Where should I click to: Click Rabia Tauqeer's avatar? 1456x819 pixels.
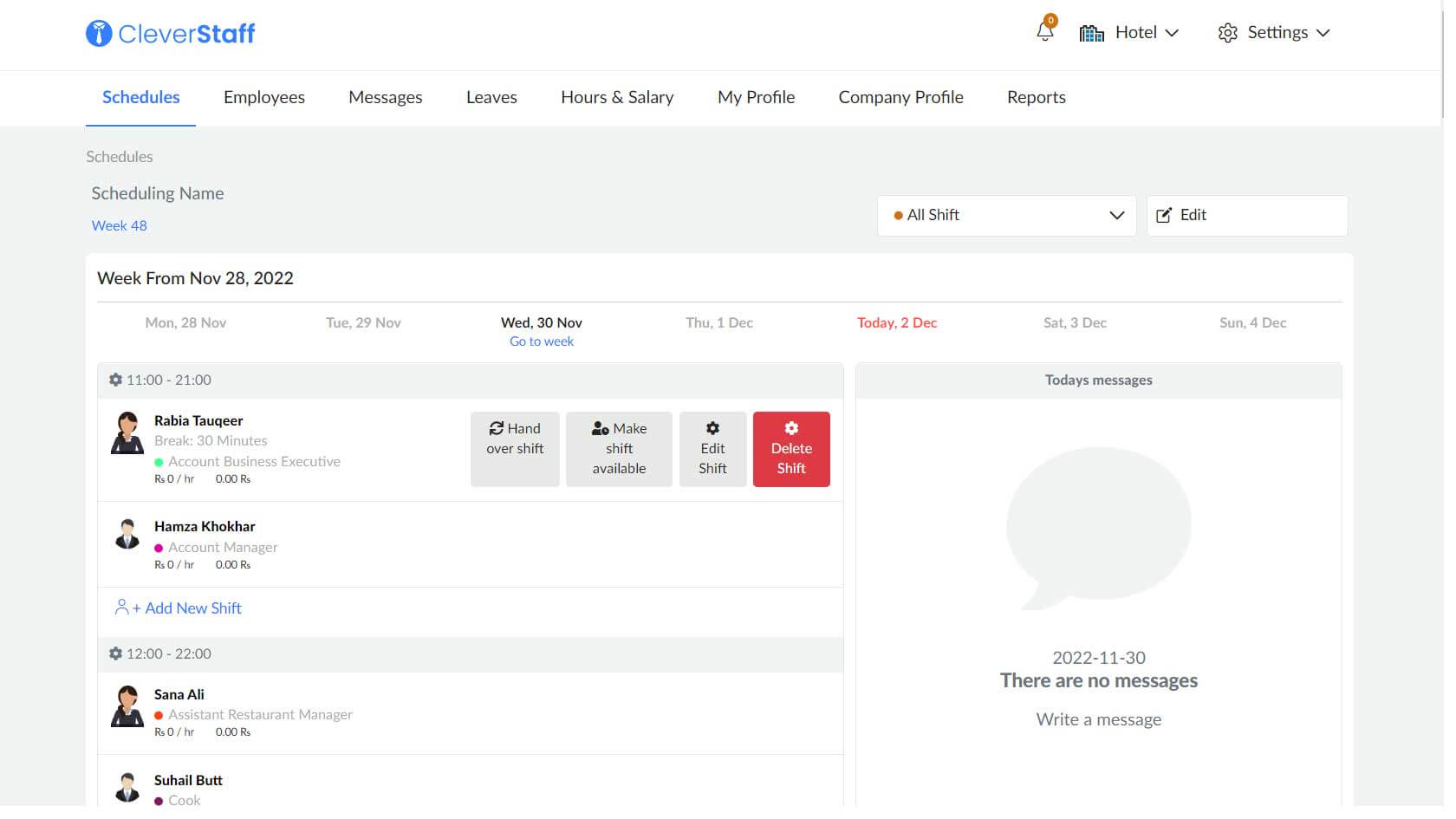127,433
